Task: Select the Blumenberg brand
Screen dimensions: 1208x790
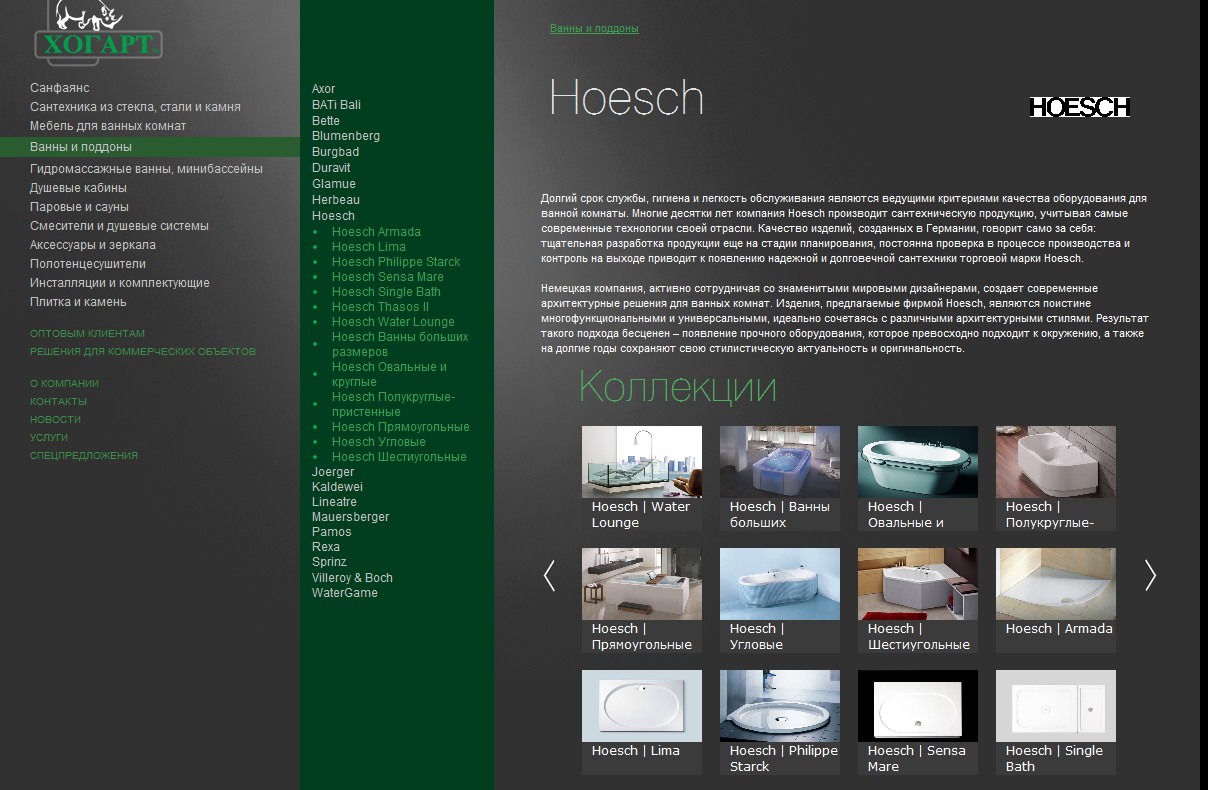Action: pyautogui.click(x=346, y=136)
